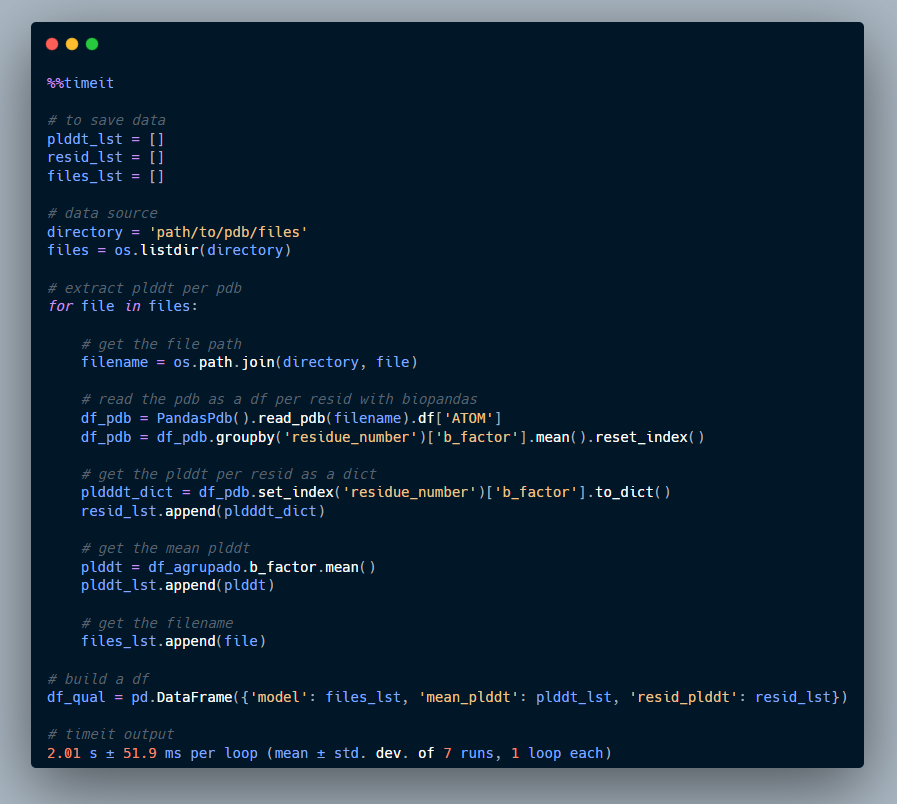Click the '# get the file path' comment
897x804 pixels.
pyautogui.click(x=161, y=344)
